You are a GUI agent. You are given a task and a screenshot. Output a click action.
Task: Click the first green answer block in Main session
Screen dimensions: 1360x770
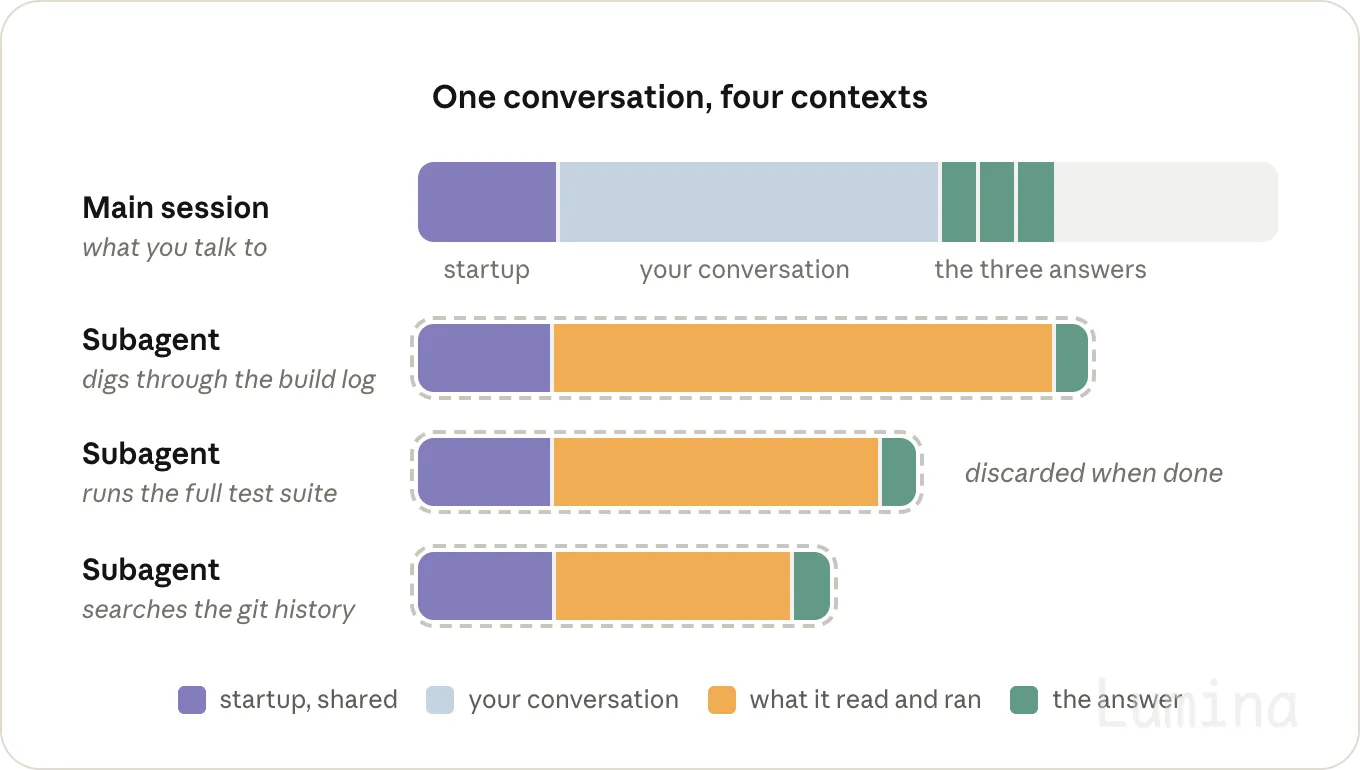[x=958, y=202]
